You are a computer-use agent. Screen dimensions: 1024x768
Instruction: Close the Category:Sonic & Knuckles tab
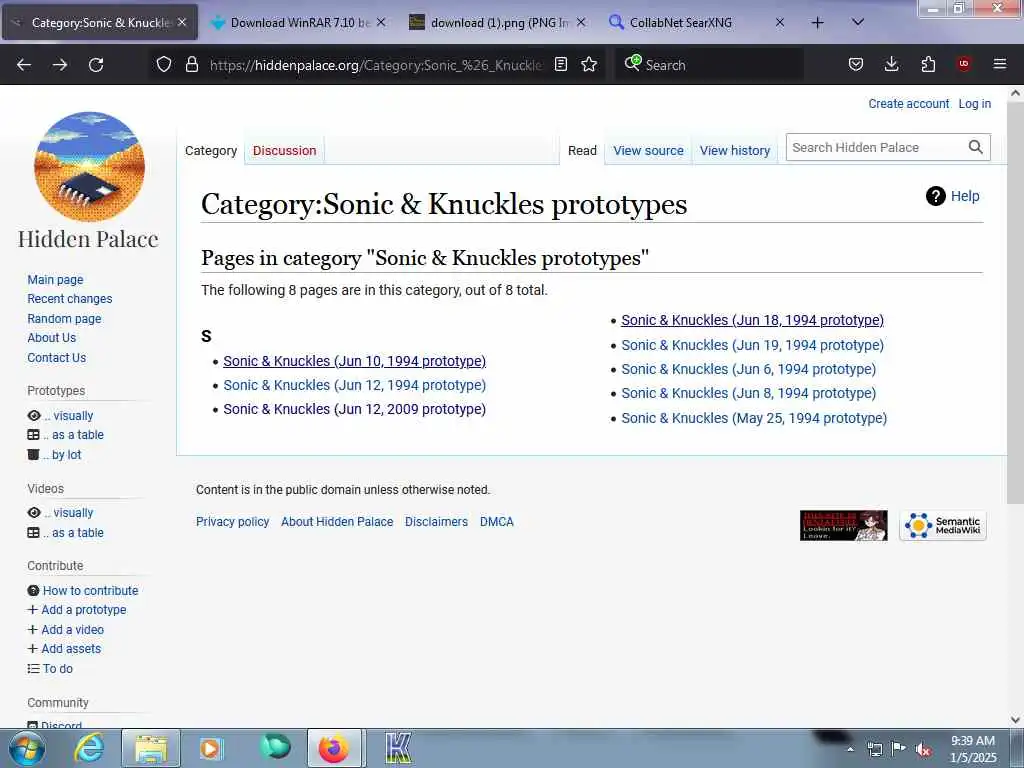pos(182,22)
